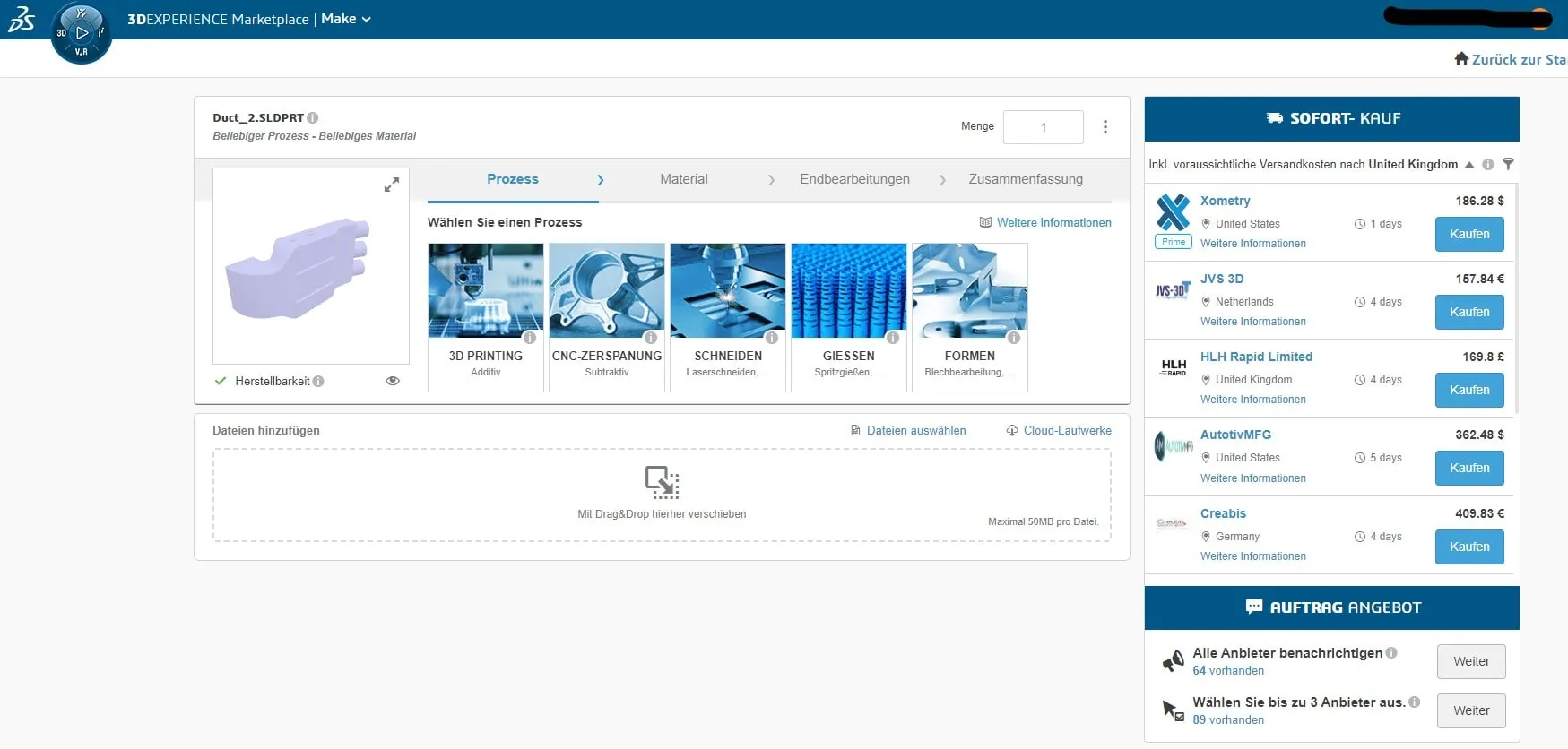Select the CNC-Zerspanung process tile
Viewport: 1568px width, 749px height.
tap(607, 317)
